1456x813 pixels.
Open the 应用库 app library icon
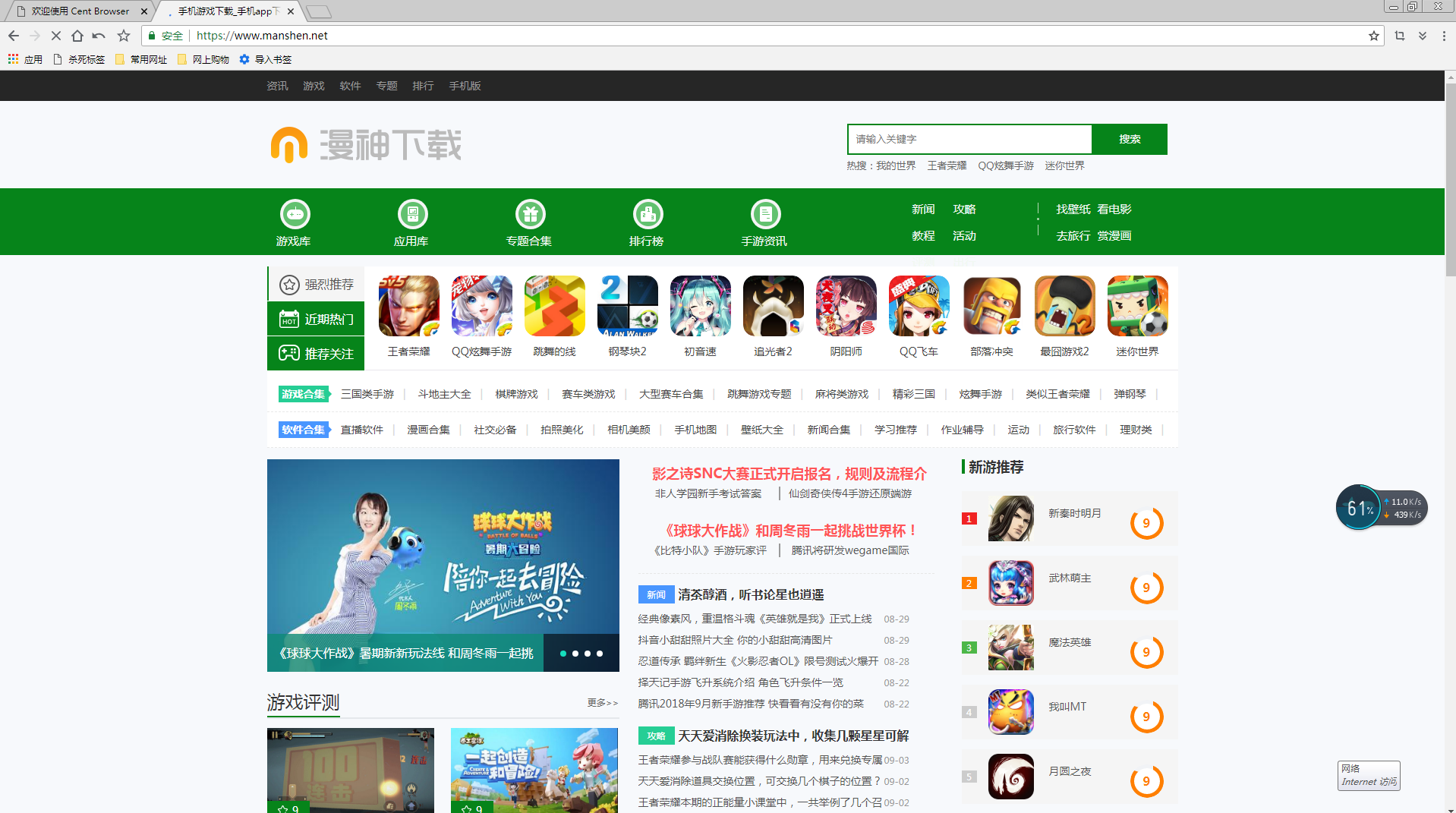412,215
